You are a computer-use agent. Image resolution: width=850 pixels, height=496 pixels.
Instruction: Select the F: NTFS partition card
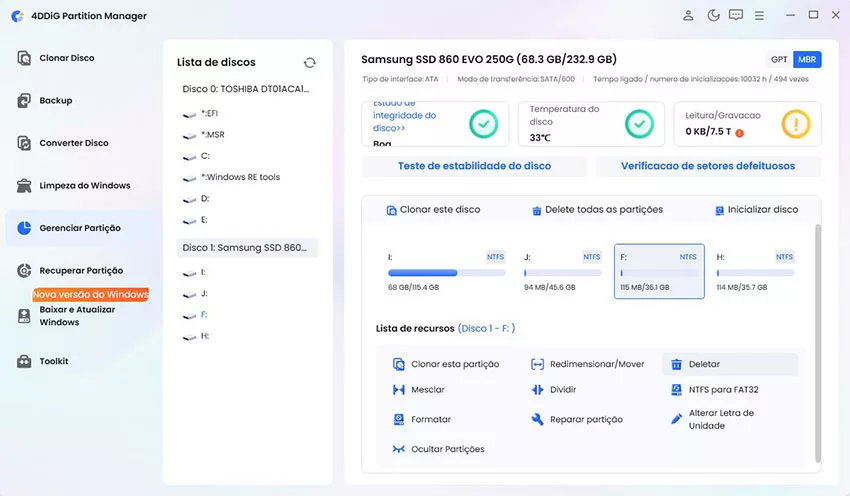pos(659,272)
